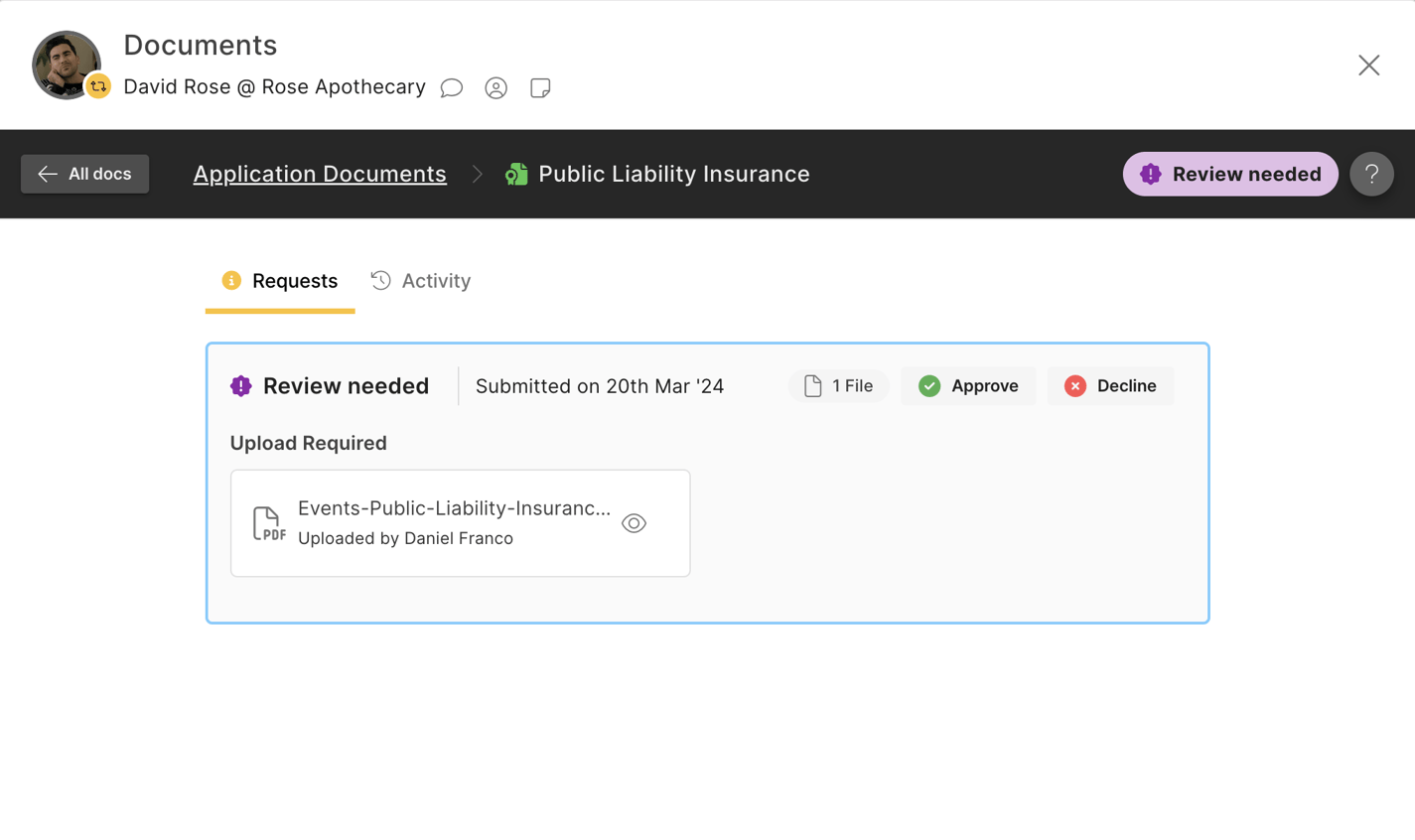This screenshot has height=840, width=1415.
Task: Click the question mark help icon
Action: tap(1371, 174)
